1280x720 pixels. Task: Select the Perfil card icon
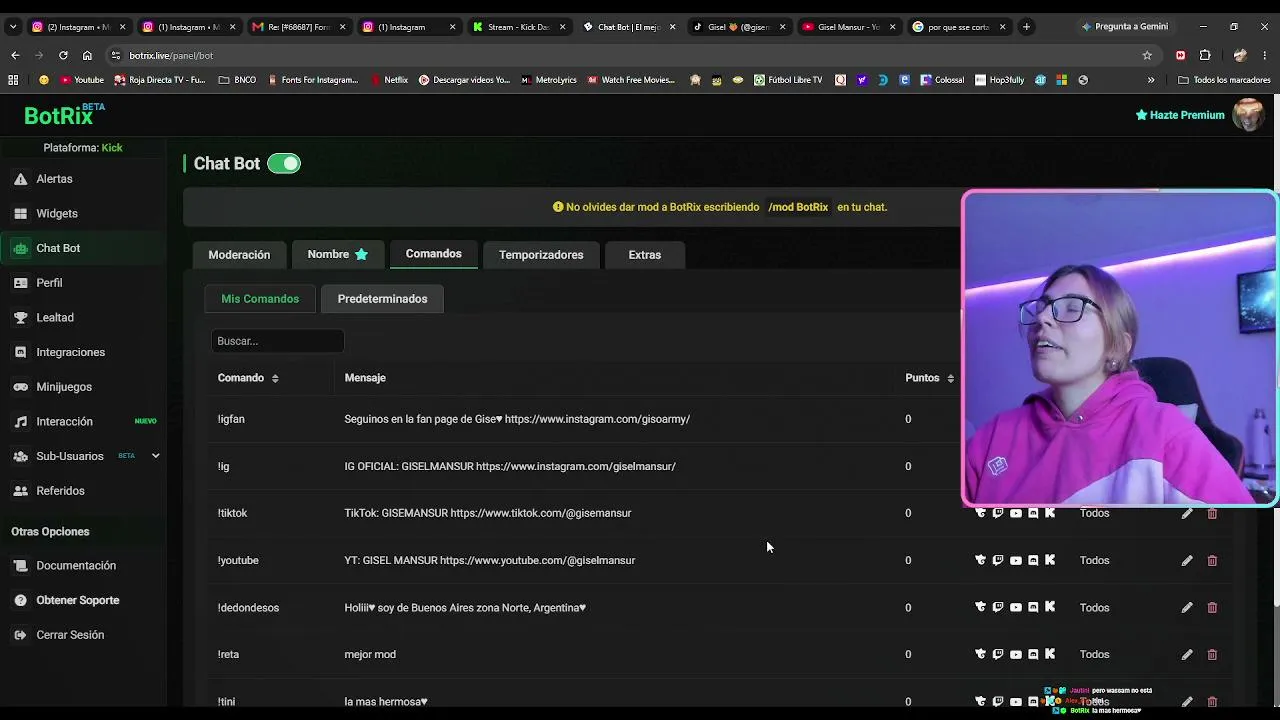[20, 283]
